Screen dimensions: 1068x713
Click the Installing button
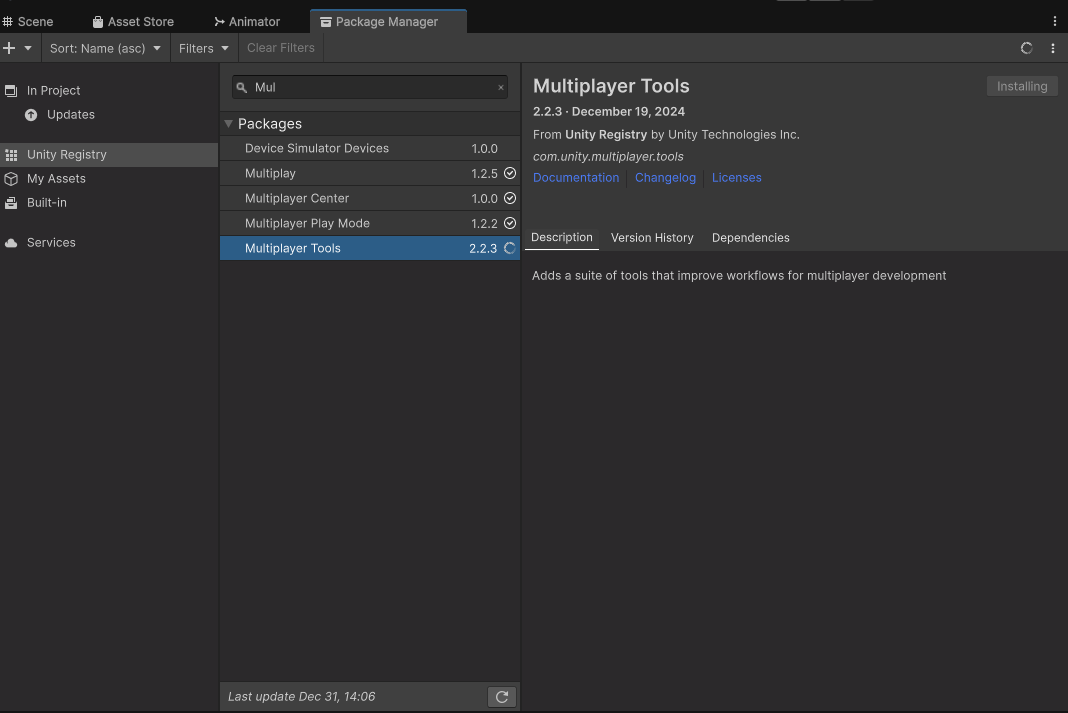pyautogui.click(x=1022, y=86)
